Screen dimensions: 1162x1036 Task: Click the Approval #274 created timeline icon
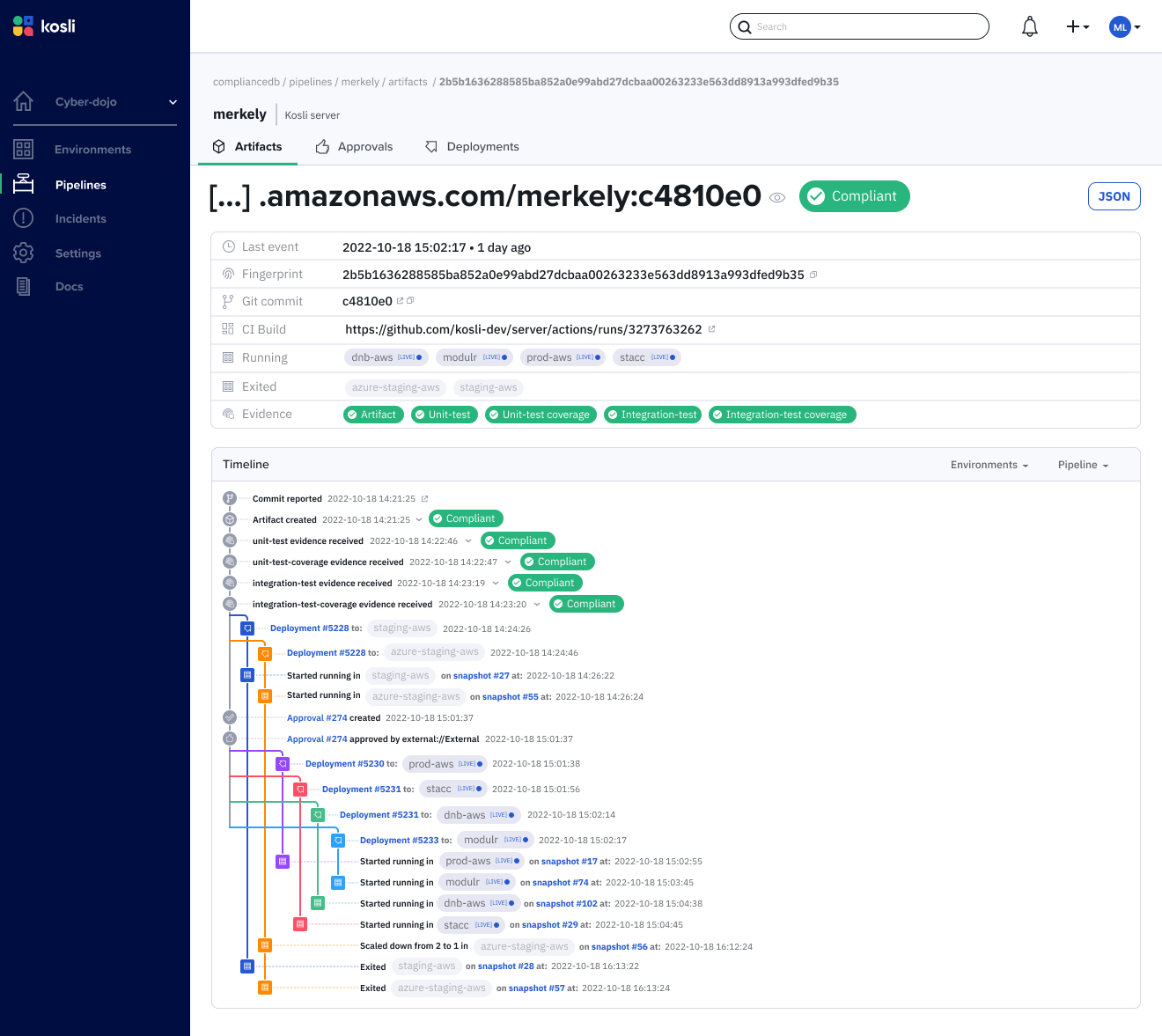coord(230,717)
